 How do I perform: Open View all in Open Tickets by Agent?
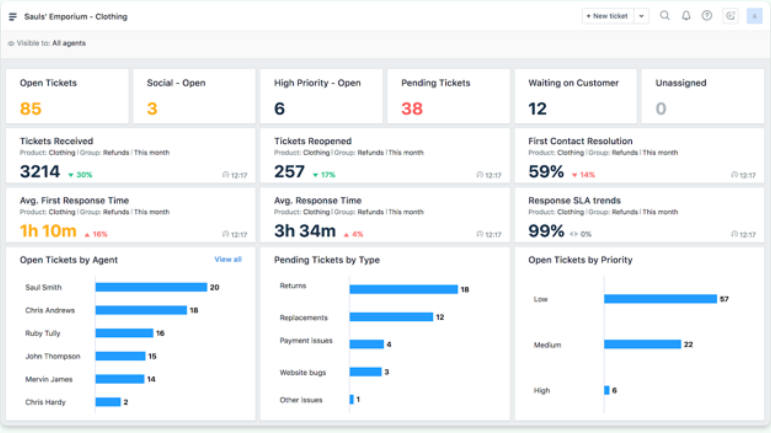227,260
